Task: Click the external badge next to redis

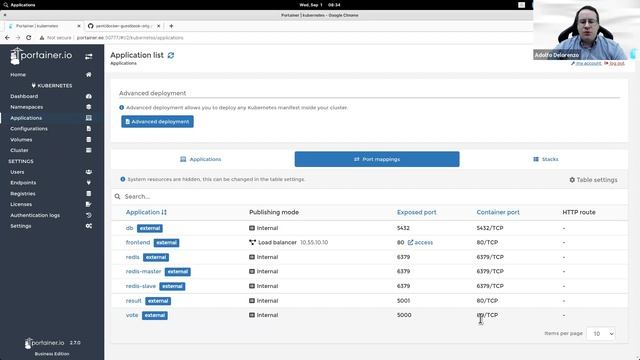Action: [x=156, y=258]
